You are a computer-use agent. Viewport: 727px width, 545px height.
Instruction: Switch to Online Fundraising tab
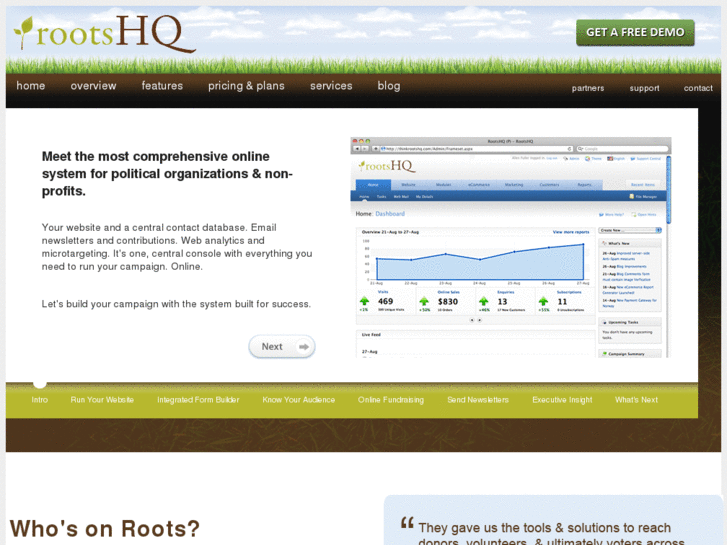pos(391,400)
